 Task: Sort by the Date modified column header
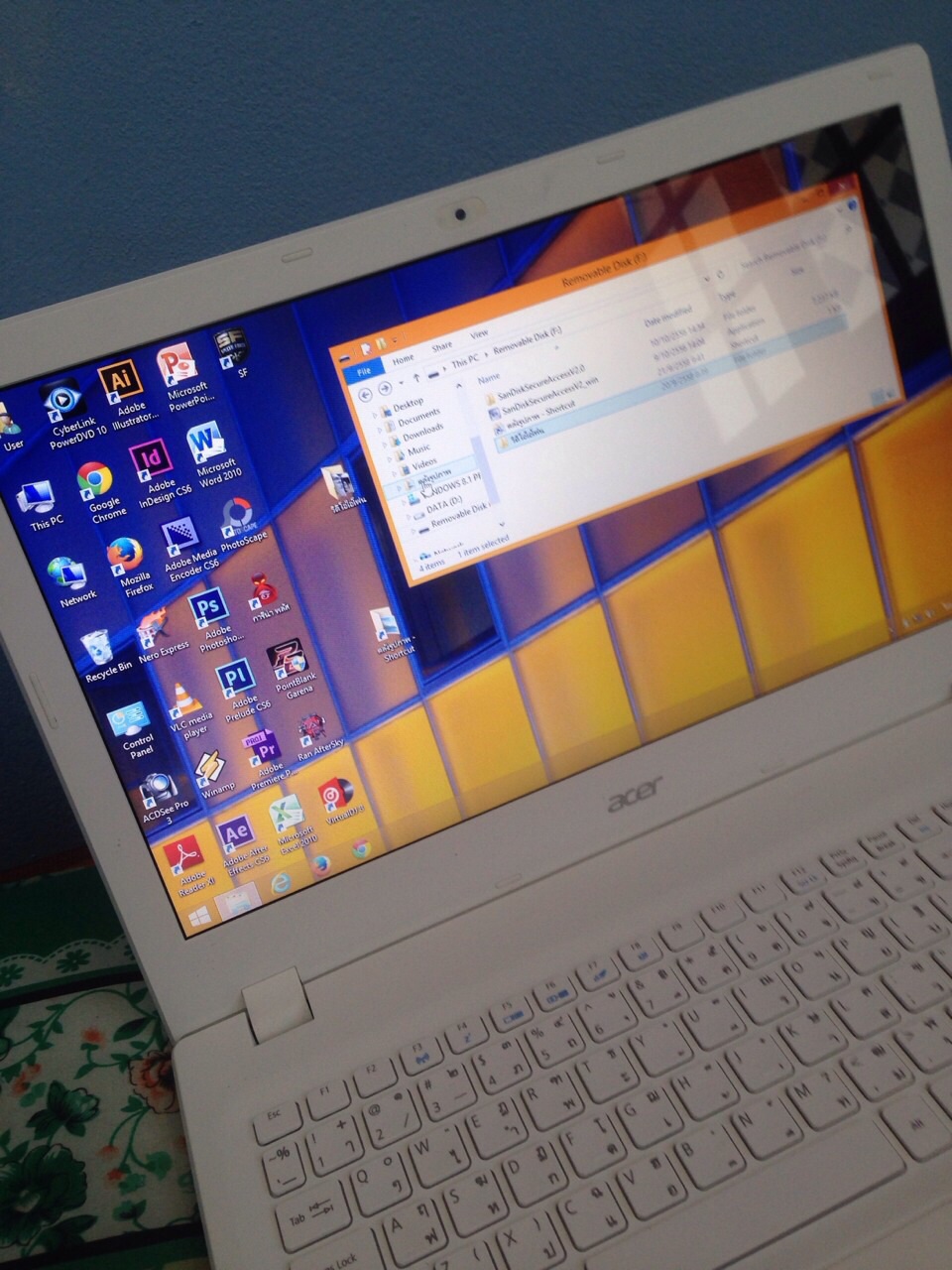[667, 317]
